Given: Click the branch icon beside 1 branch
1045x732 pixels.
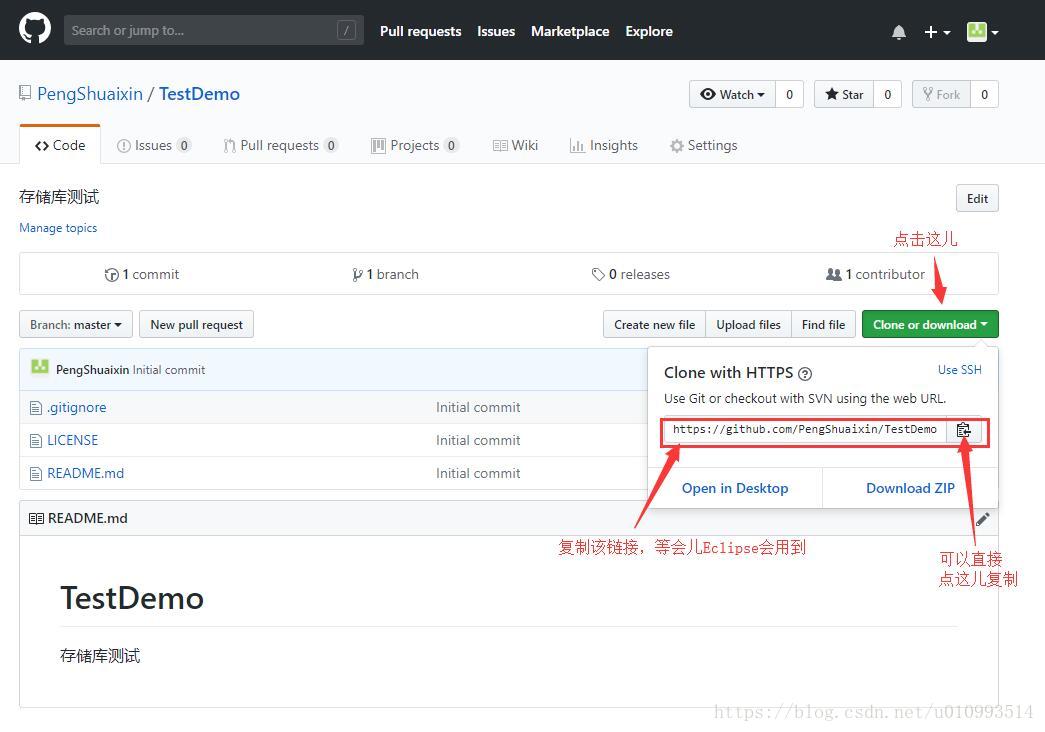Looking at the screenshot, I should coord(357,275).
